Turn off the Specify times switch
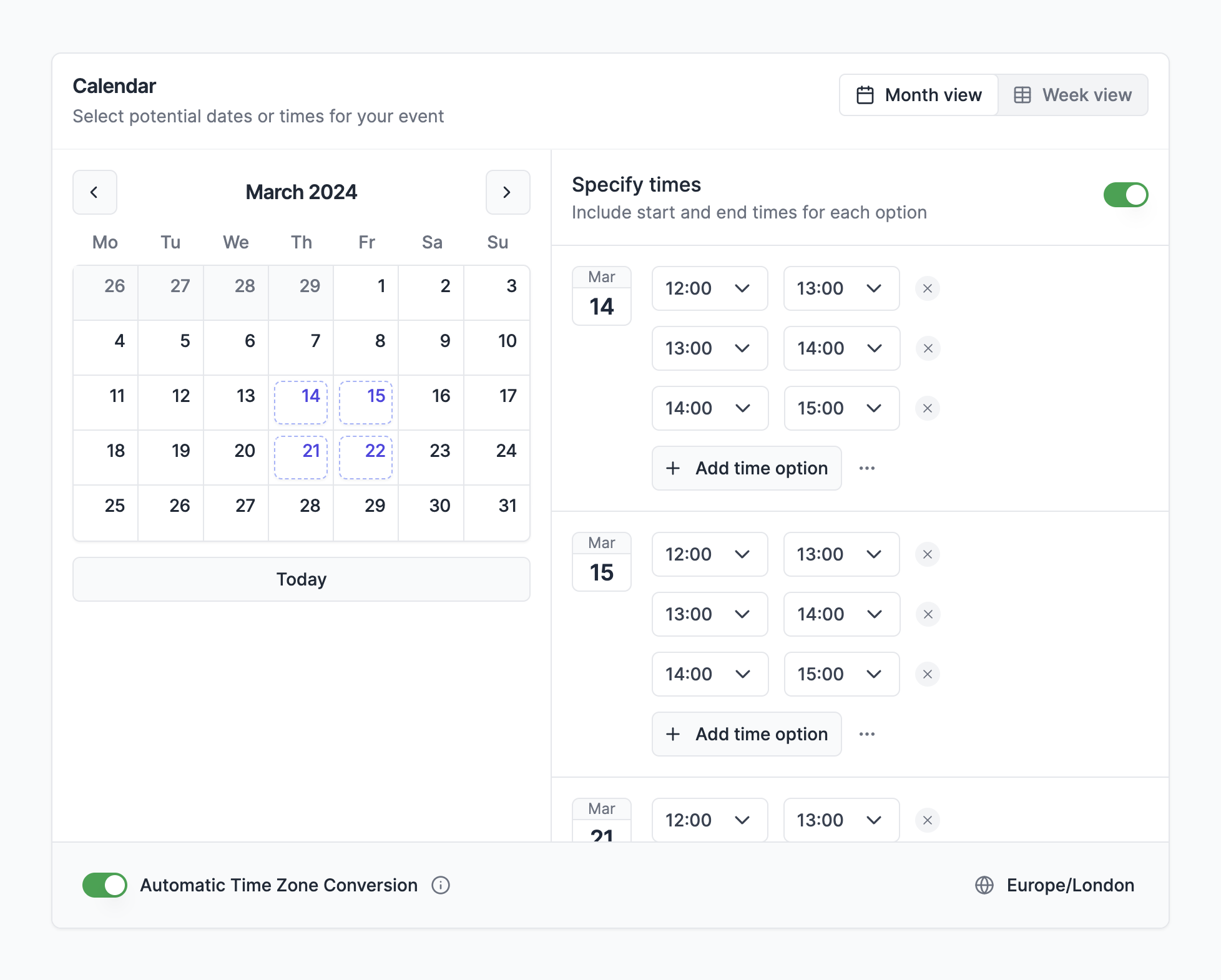The image size is (1221, 980). [x=1125, y=195]
